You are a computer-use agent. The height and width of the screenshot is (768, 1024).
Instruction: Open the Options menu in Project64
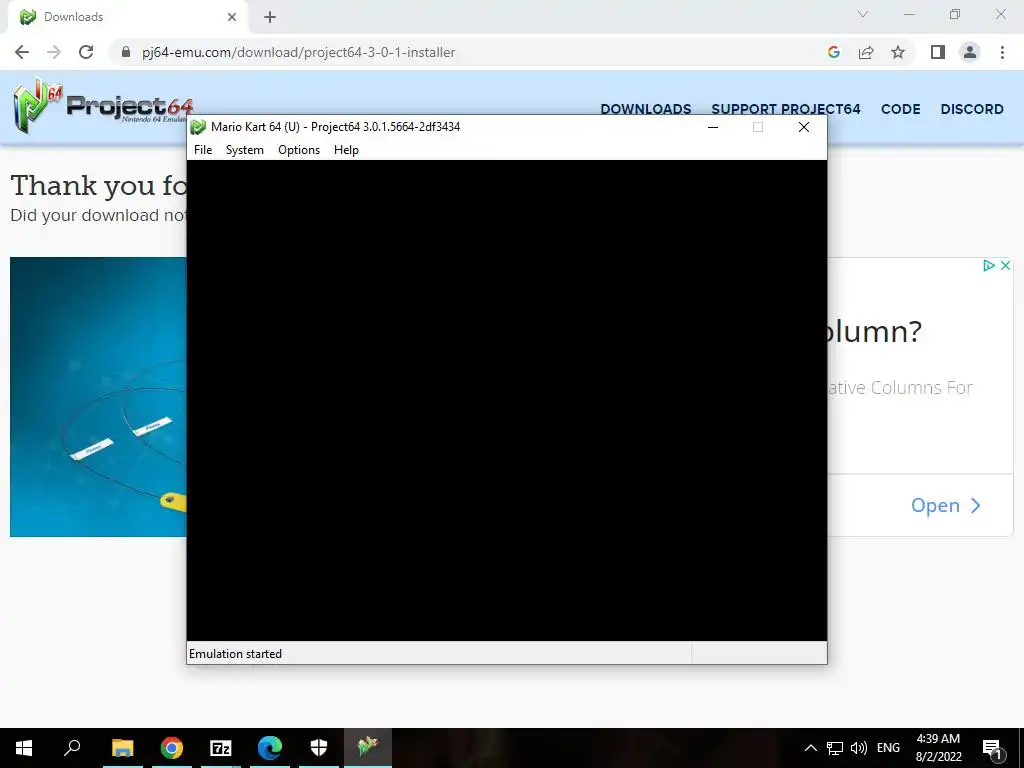tap(299, 150)
